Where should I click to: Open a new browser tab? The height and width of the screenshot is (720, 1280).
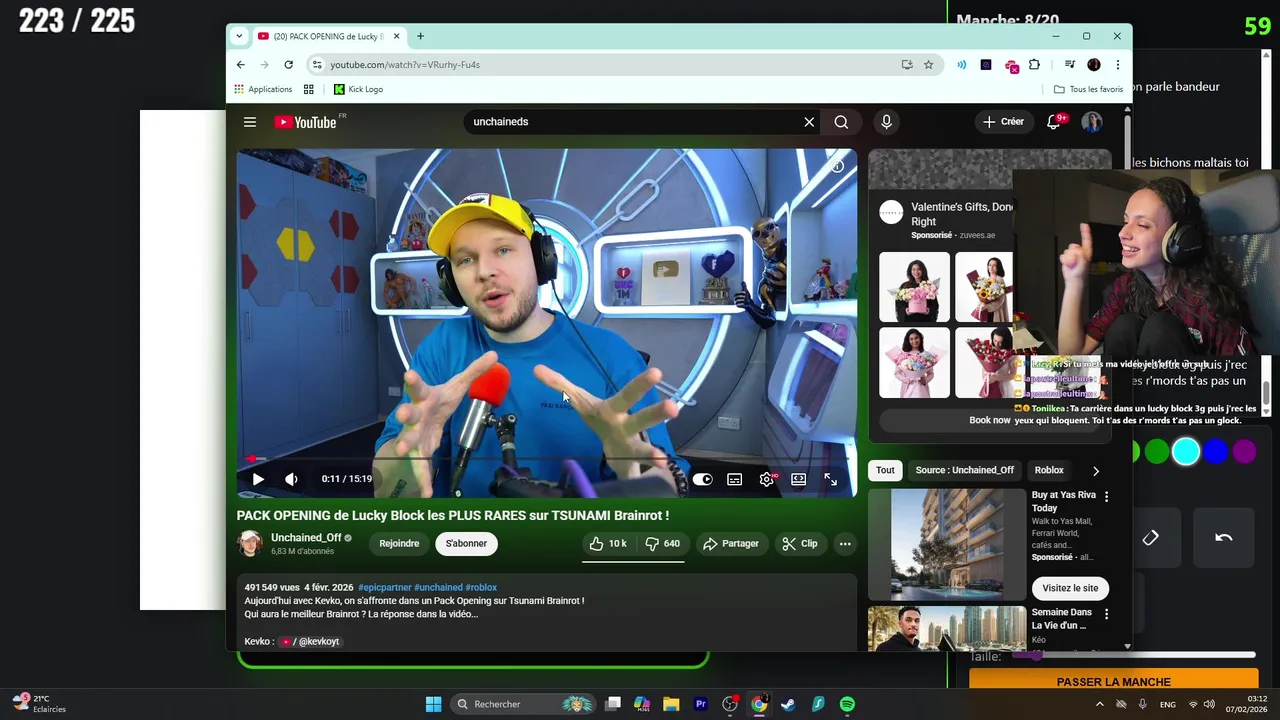tap(420, 36)
